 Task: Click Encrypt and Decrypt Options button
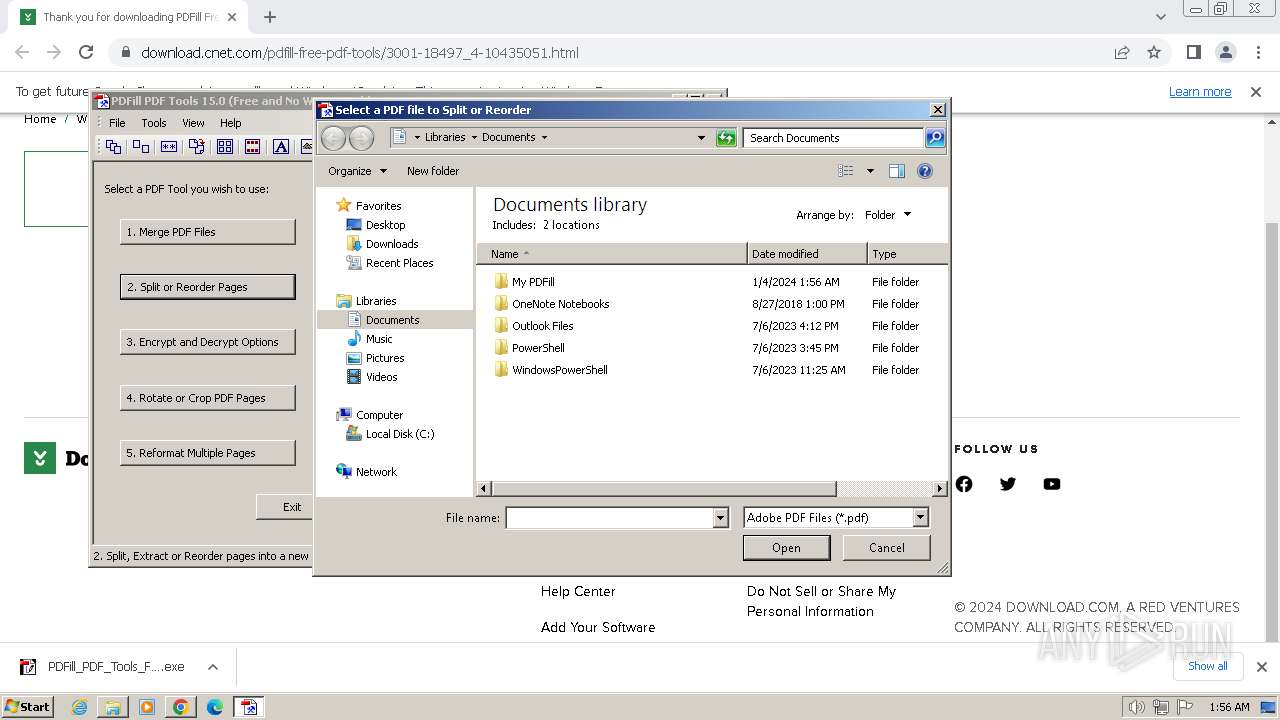tap(208, 342)
